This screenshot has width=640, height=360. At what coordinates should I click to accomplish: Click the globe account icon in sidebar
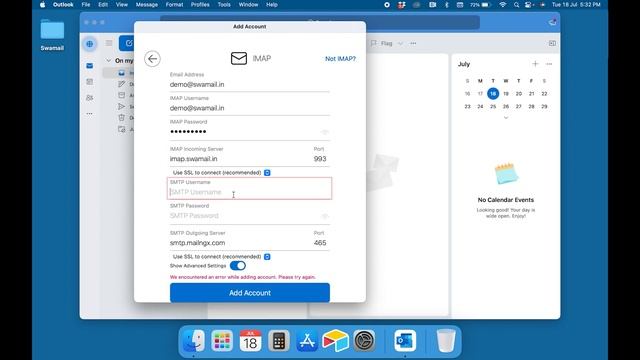coord(89,44)
